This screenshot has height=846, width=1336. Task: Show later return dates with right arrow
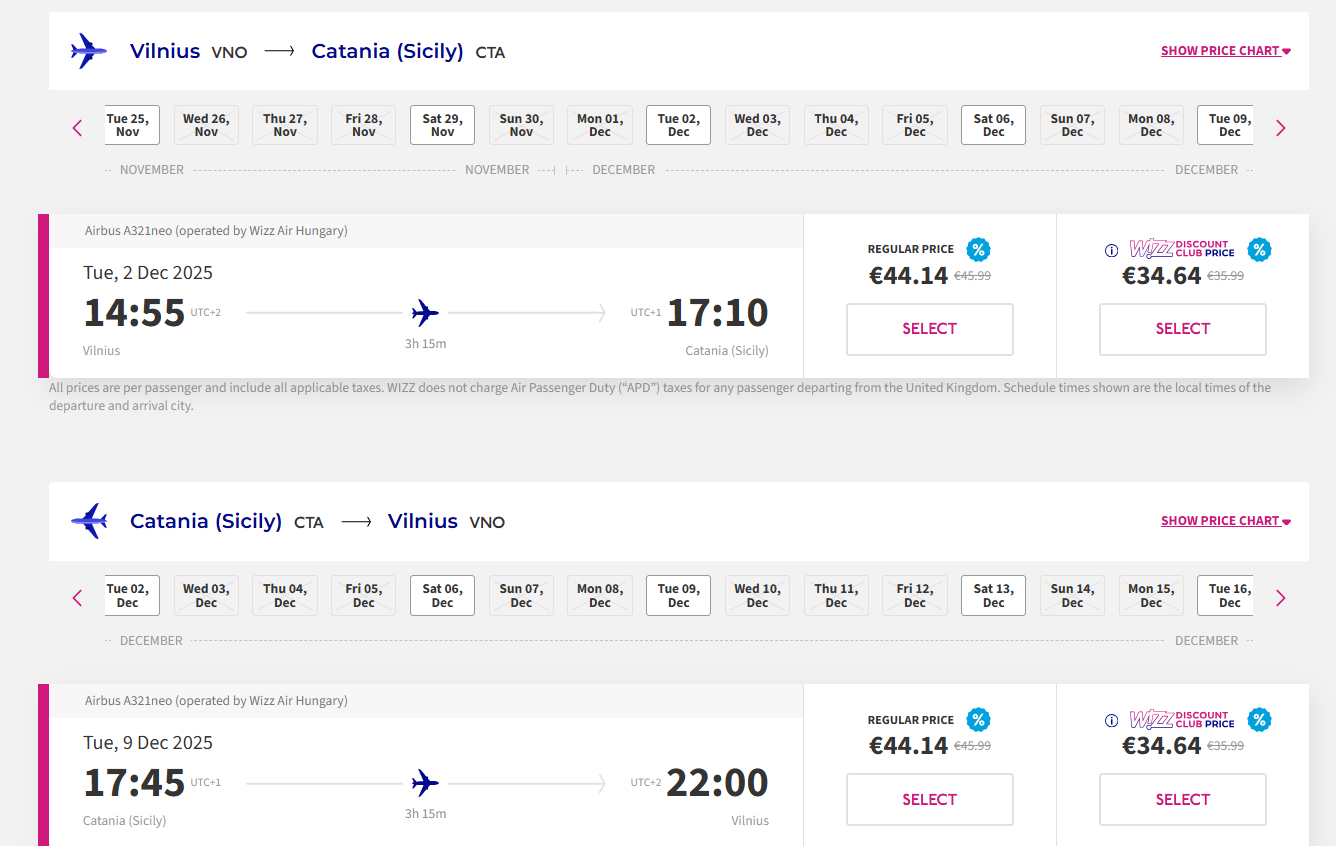tap(1281, 598)
